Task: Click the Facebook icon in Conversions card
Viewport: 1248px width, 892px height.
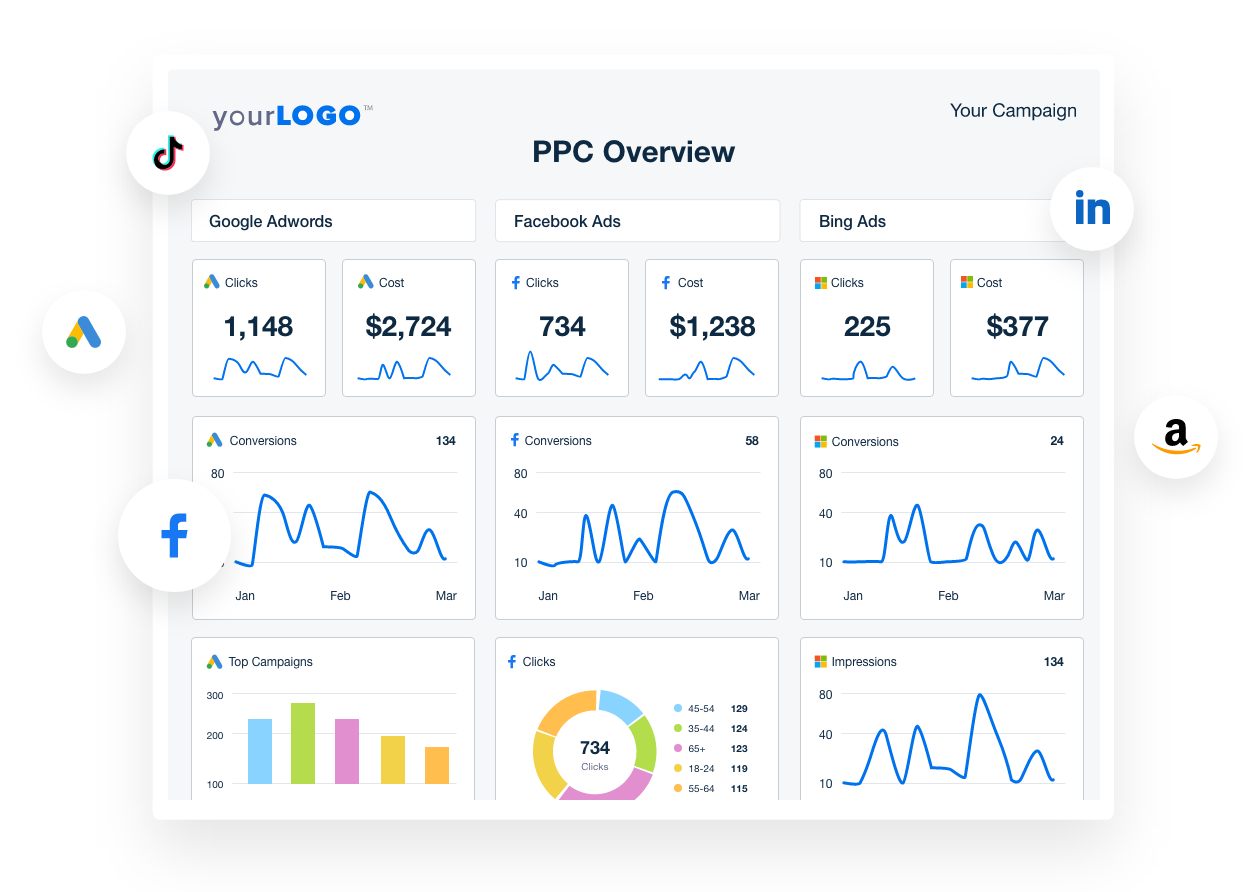Action: click(x=515, y=440)
